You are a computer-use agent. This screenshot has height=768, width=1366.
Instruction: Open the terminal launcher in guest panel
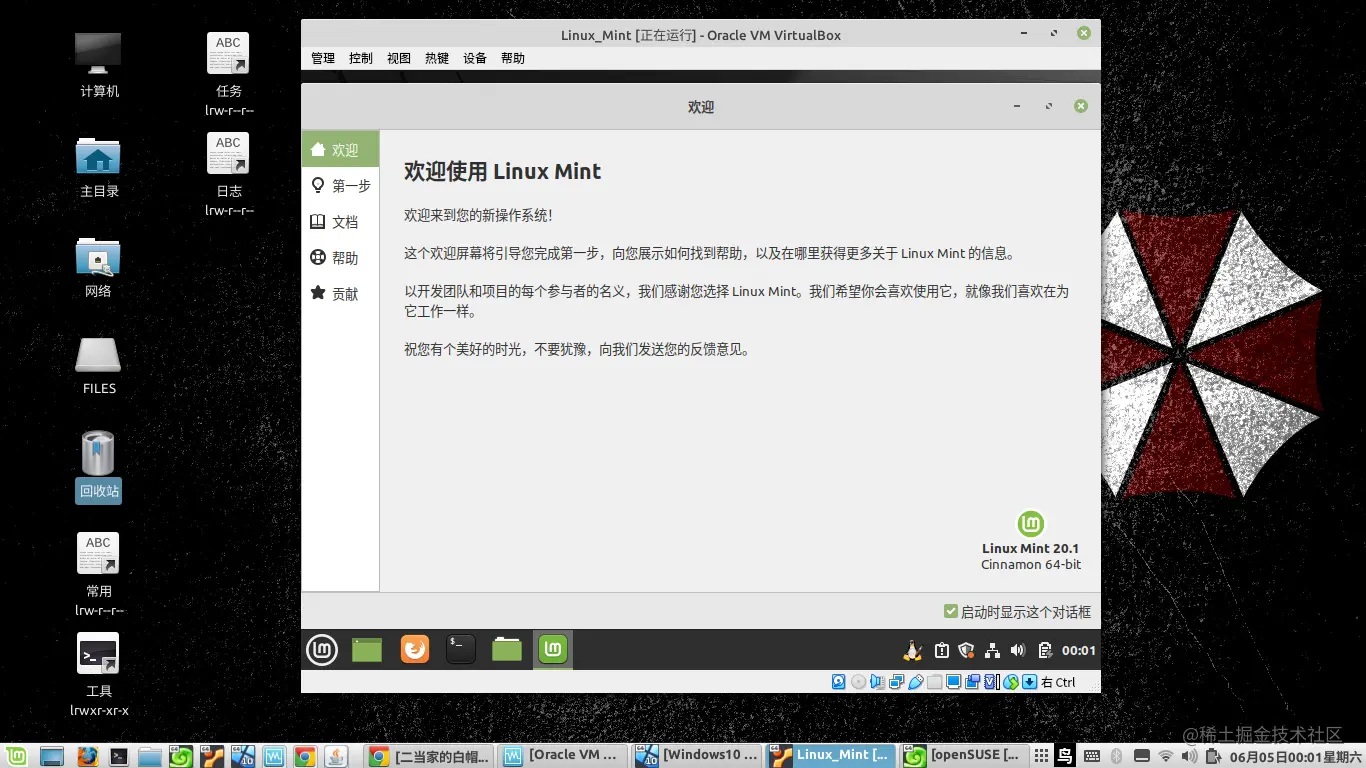[x=460, y=650]
